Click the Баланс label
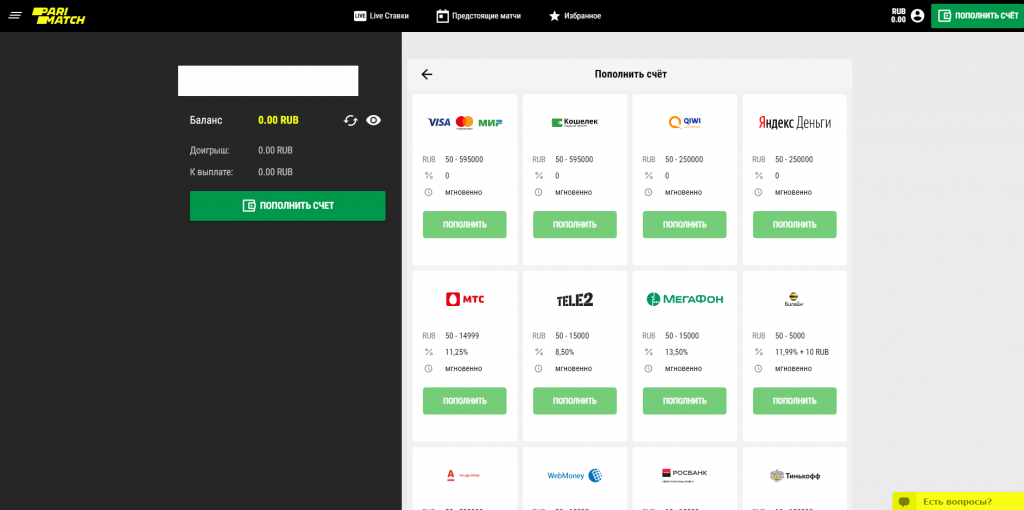 pos(206,120)
